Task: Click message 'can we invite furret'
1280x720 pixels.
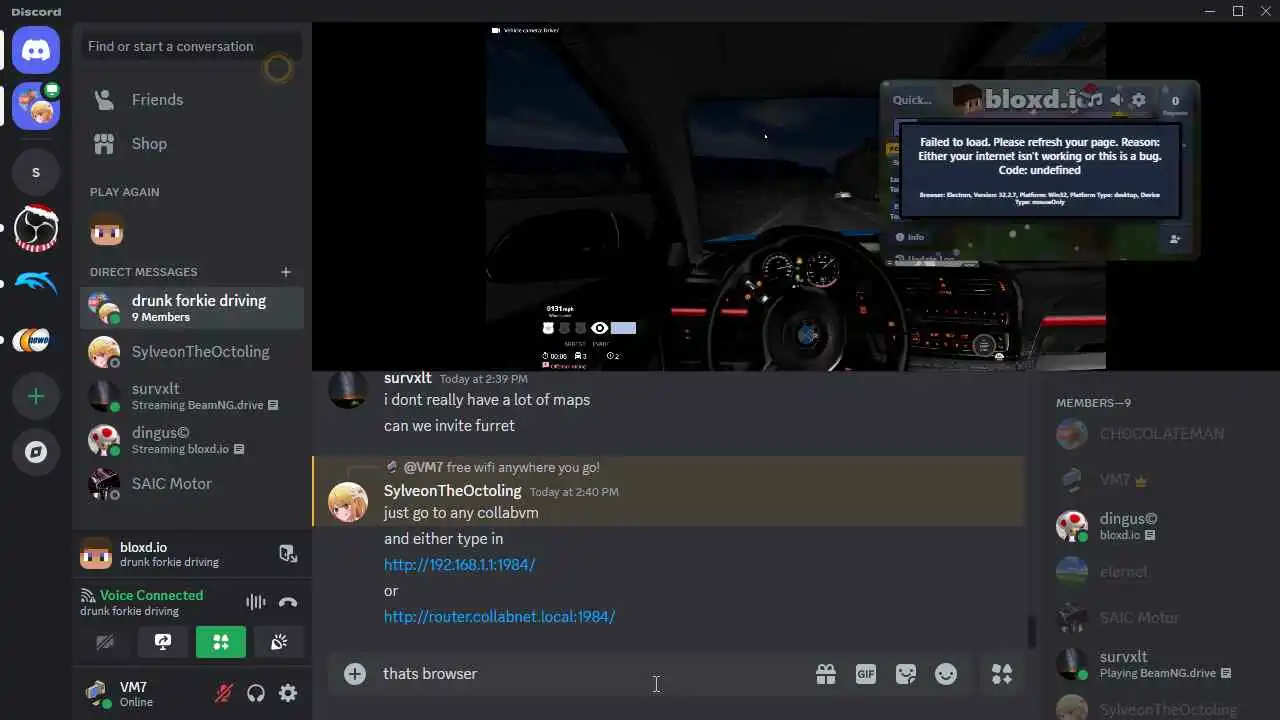Action: [x=449, y=426]
